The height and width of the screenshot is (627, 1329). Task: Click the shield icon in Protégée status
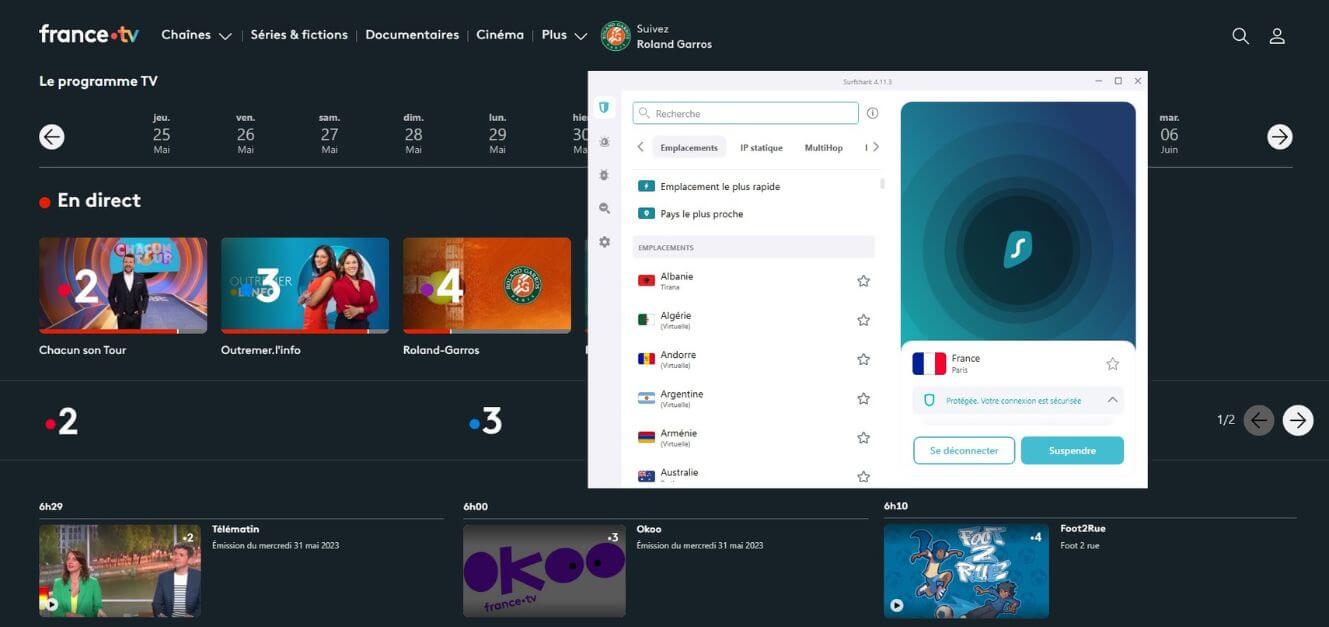pyautogui.click(x=929, y=400)
